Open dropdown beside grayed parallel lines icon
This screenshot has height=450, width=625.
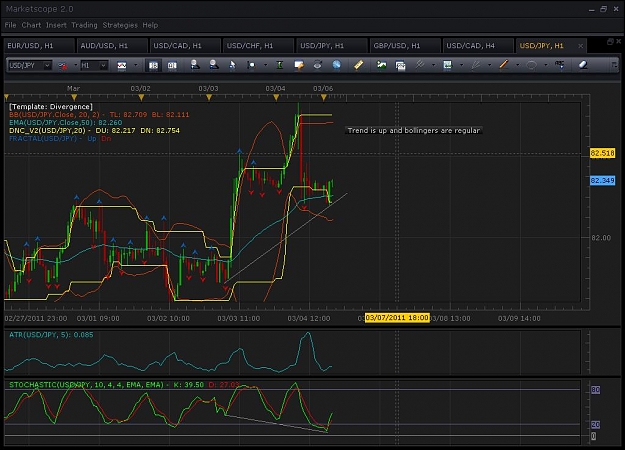click(x=433, y=65)
